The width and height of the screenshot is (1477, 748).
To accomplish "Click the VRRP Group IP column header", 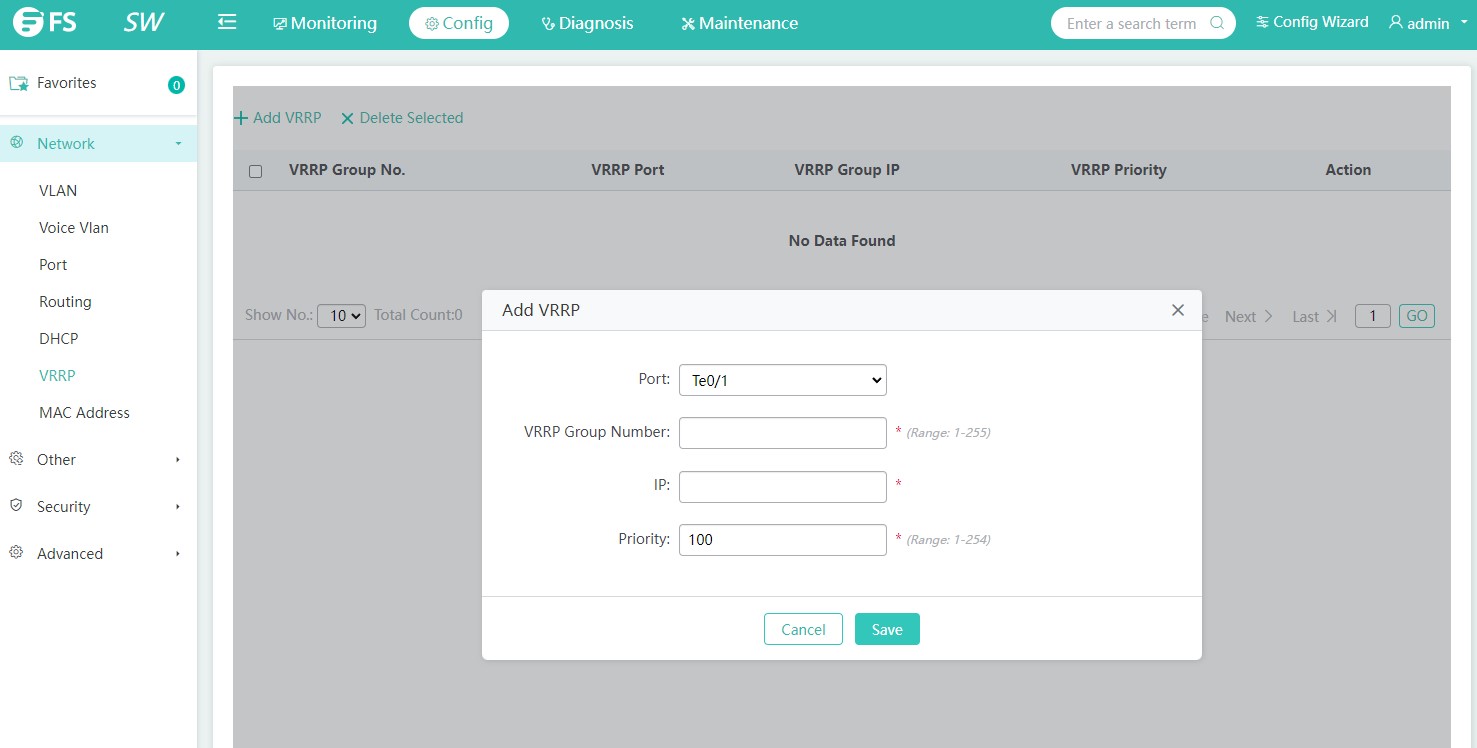I will [x=847, y=170].
